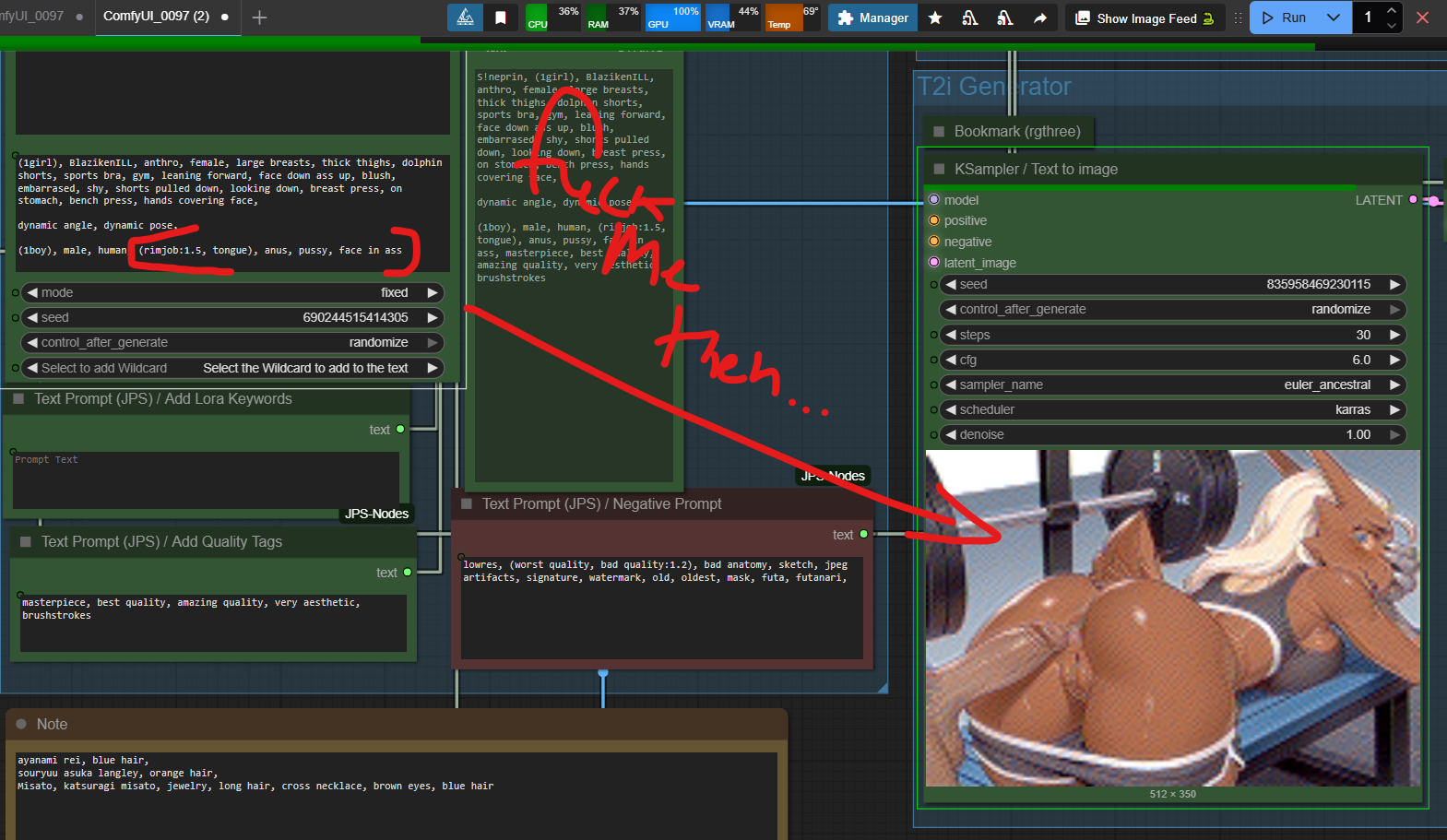Click the LATENT output port
The image size is (1447, 840).
tap(1413, 199)
